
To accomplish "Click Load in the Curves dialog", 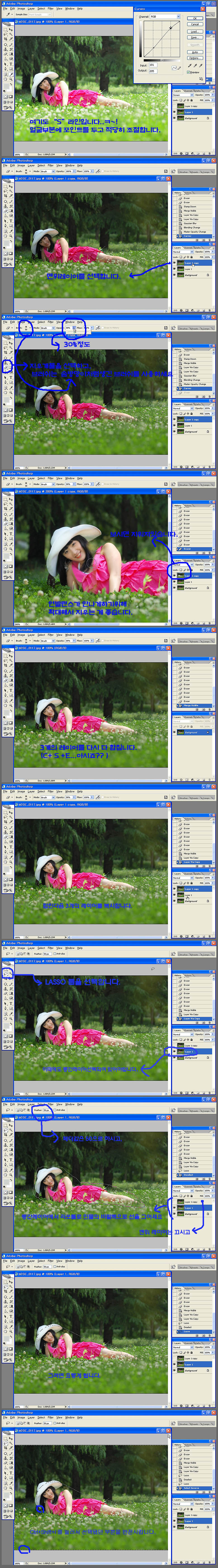I will 195,32.
